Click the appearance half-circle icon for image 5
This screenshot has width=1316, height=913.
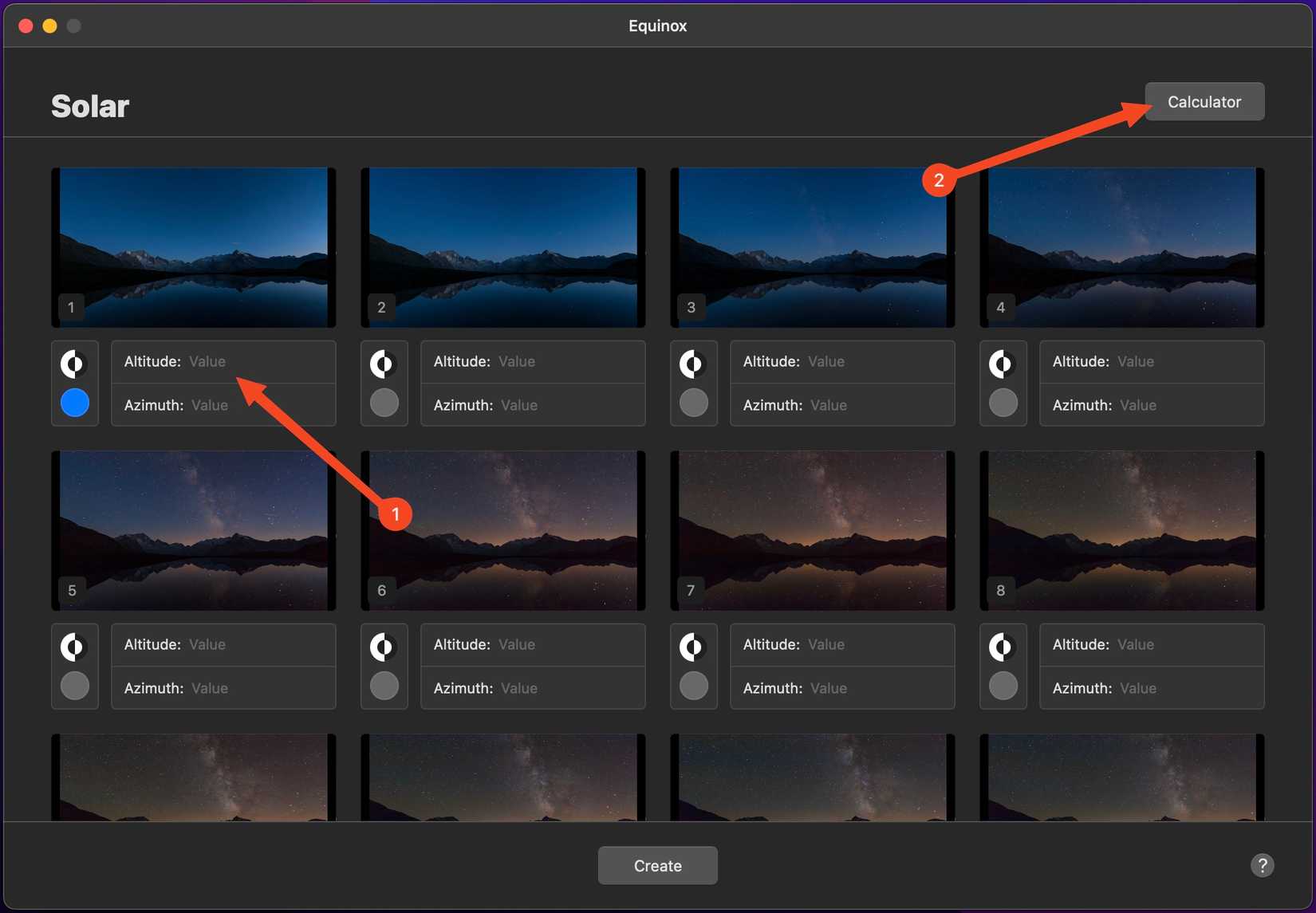[x=74, y=647]
